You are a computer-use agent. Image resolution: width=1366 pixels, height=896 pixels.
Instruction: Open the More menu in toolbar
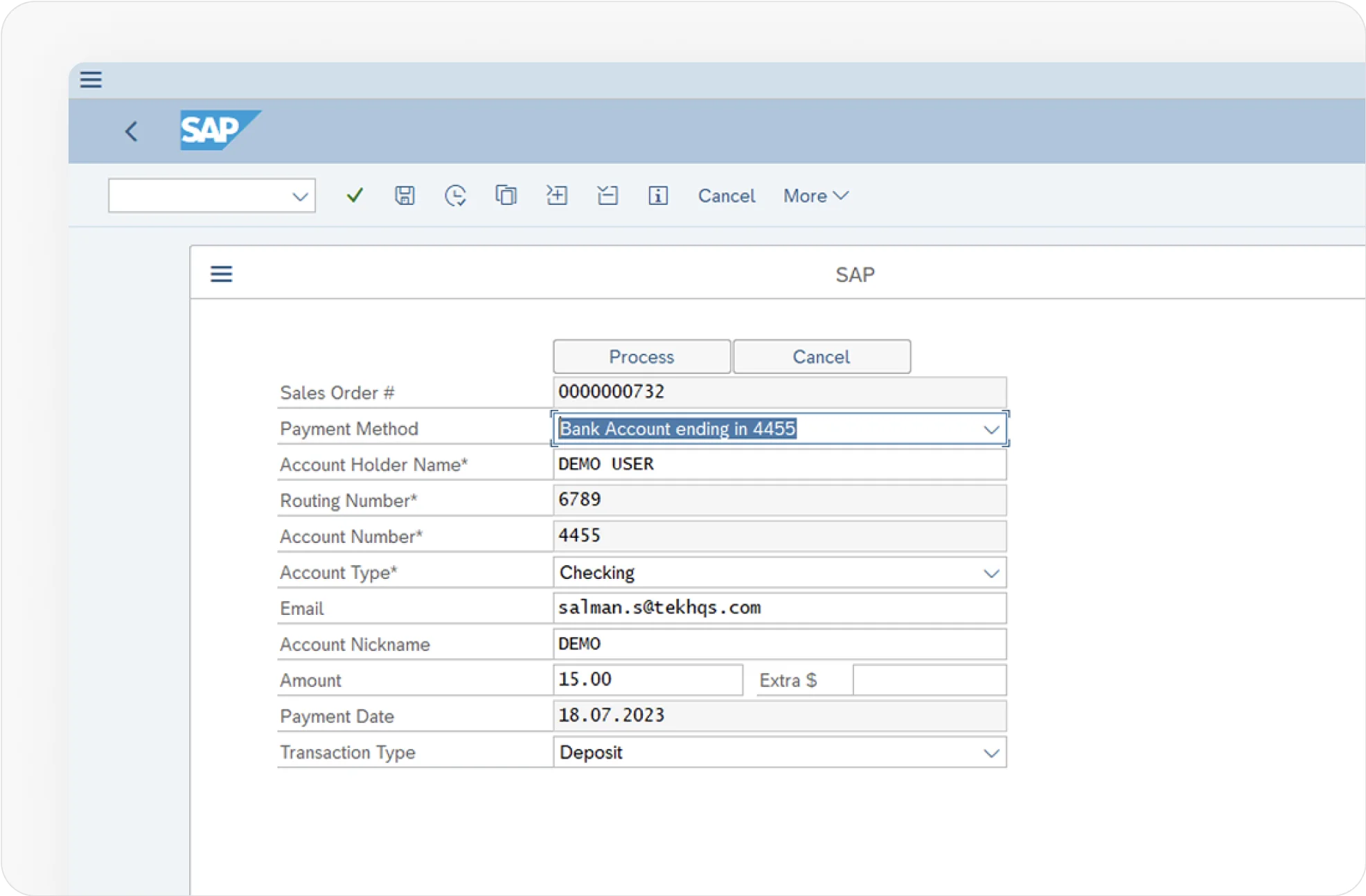click(x=815, y=196)
